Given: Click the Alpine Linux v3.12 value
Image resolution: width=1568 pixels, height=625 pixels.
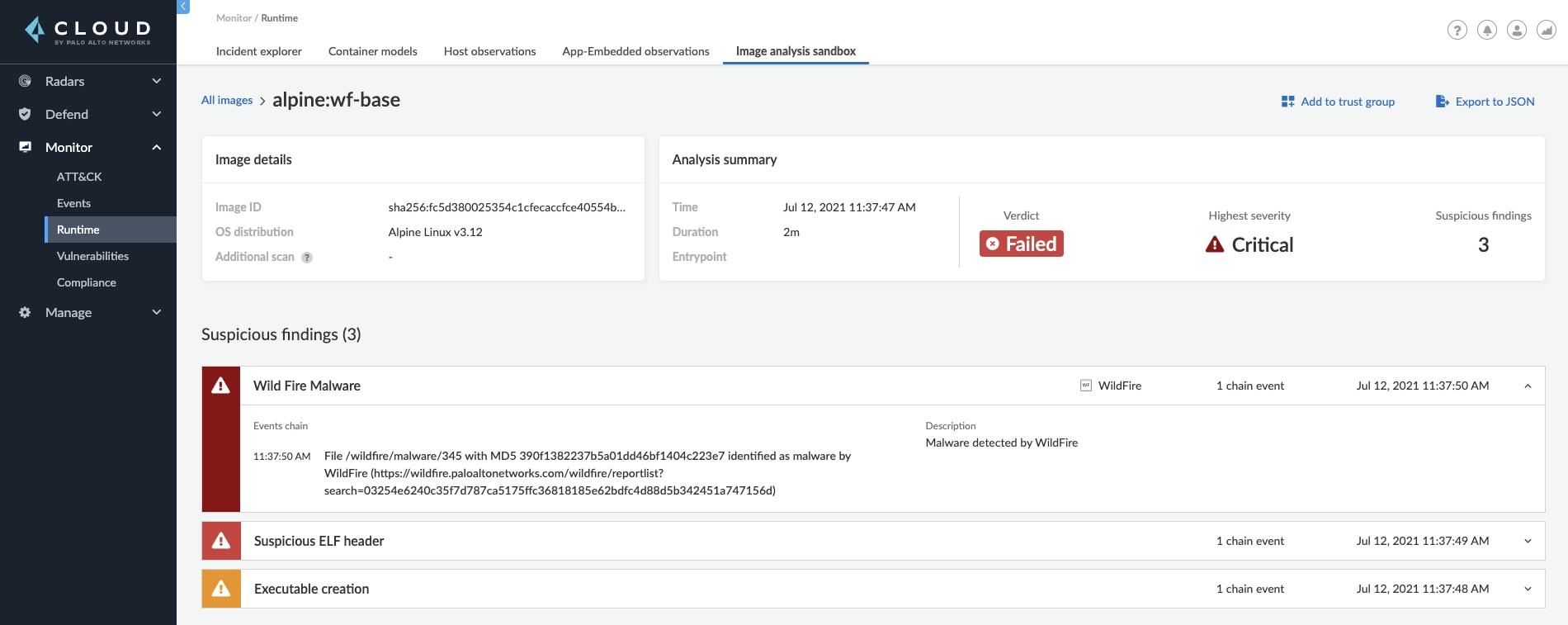Looking at the screenshot, I should 436,232.
